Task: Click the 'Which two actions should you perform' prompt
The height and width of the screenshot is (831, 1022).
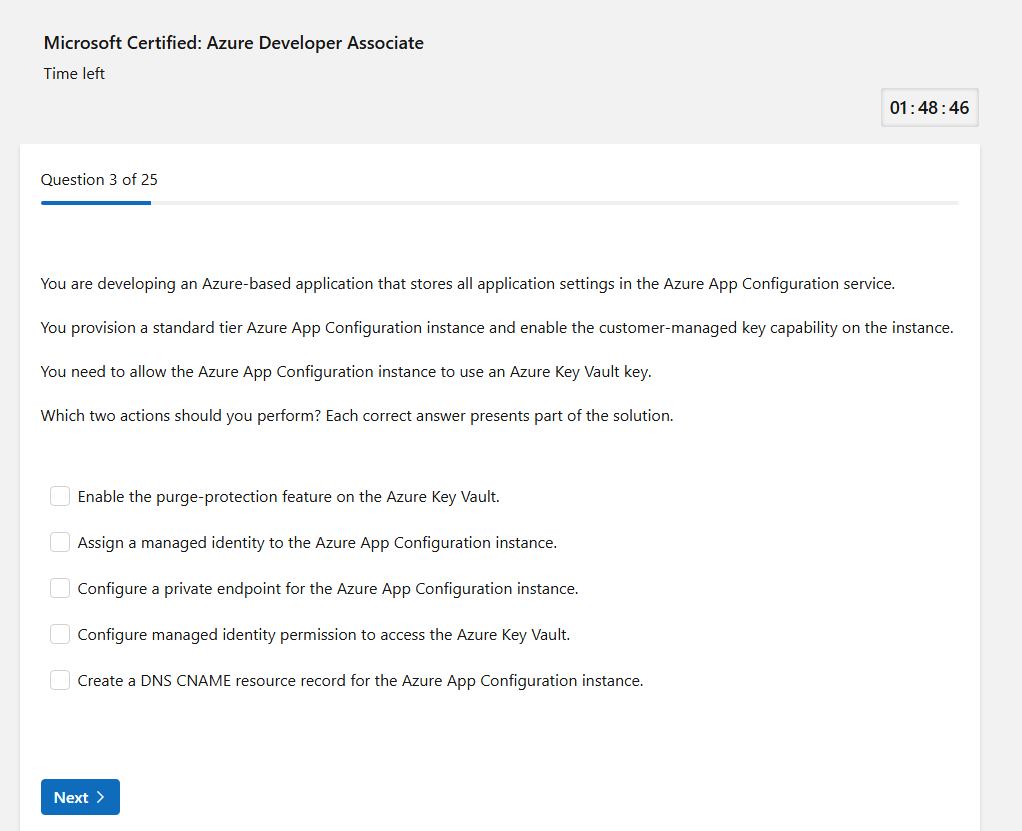Action: coord(357,416)
